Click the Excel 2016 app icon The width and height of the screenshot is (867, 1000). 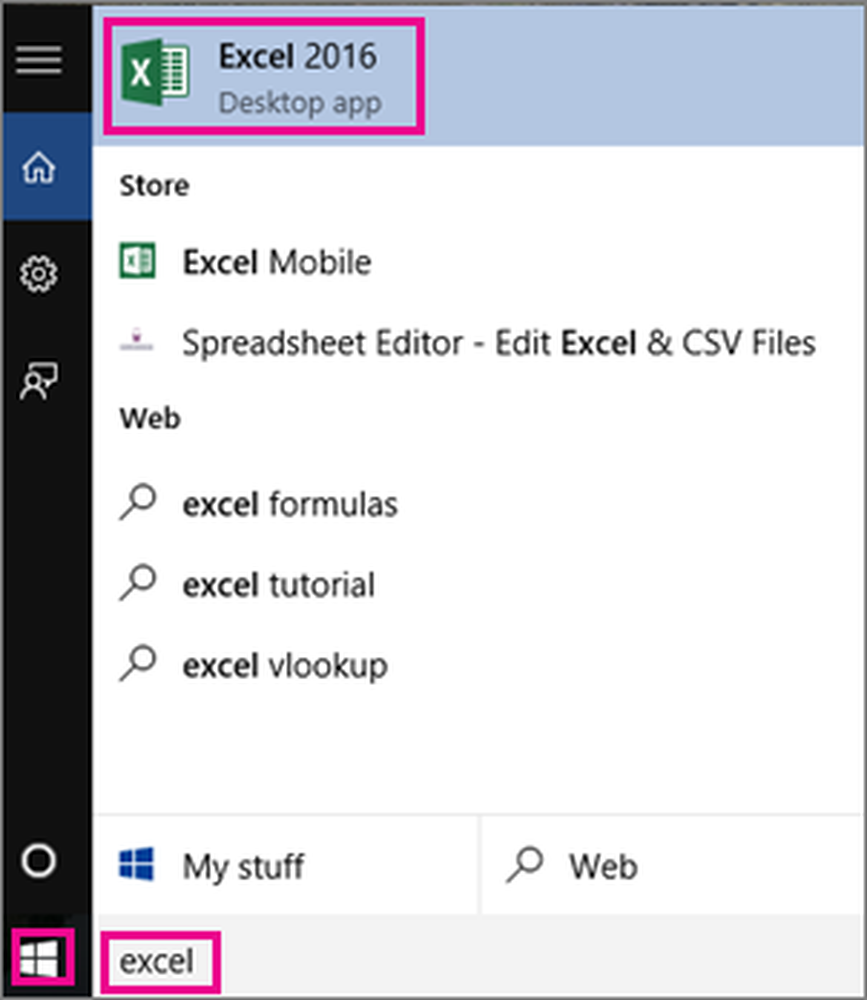click(x=155, y=75)
